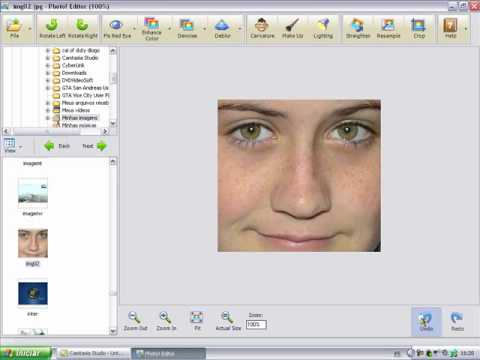Image resolution: width=480 pixels, height=360 pixels.
Task: Open the Fix Red Eye dropdown arrow
Action: click(x=135, y=29)
